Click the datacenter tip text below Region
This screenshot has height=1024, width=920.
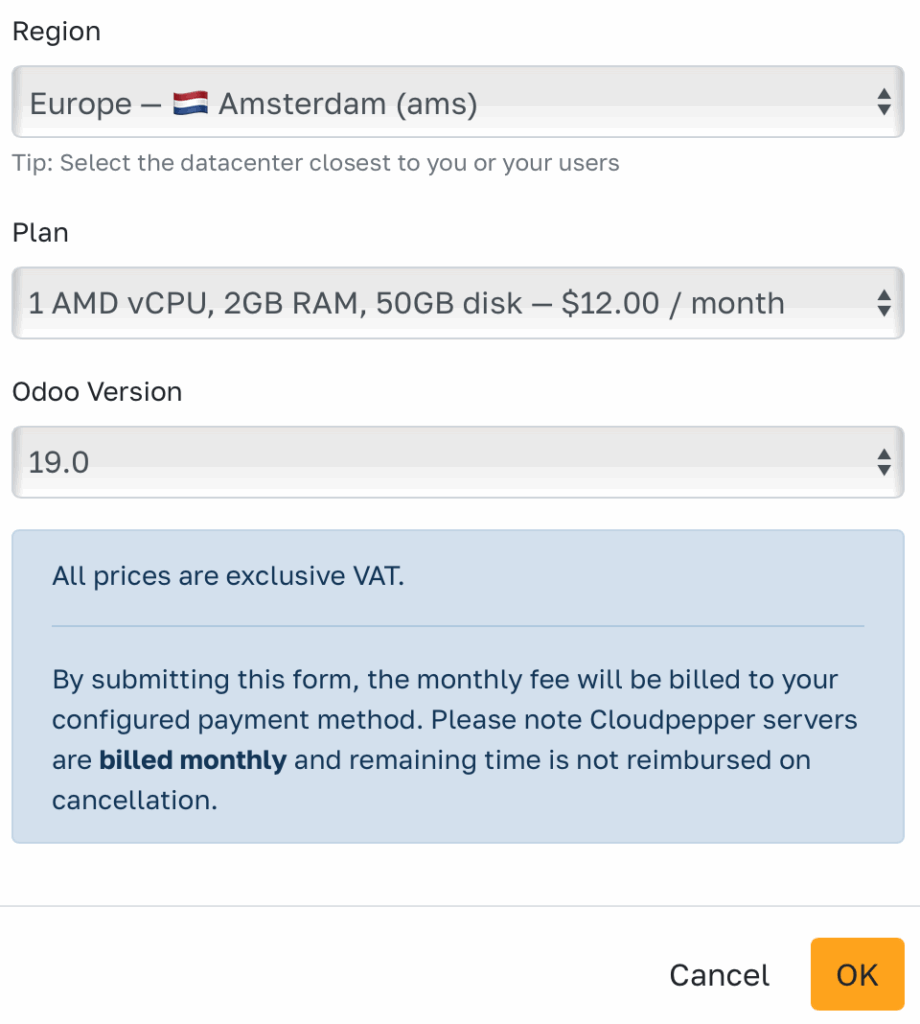click(x=316, y=162)
